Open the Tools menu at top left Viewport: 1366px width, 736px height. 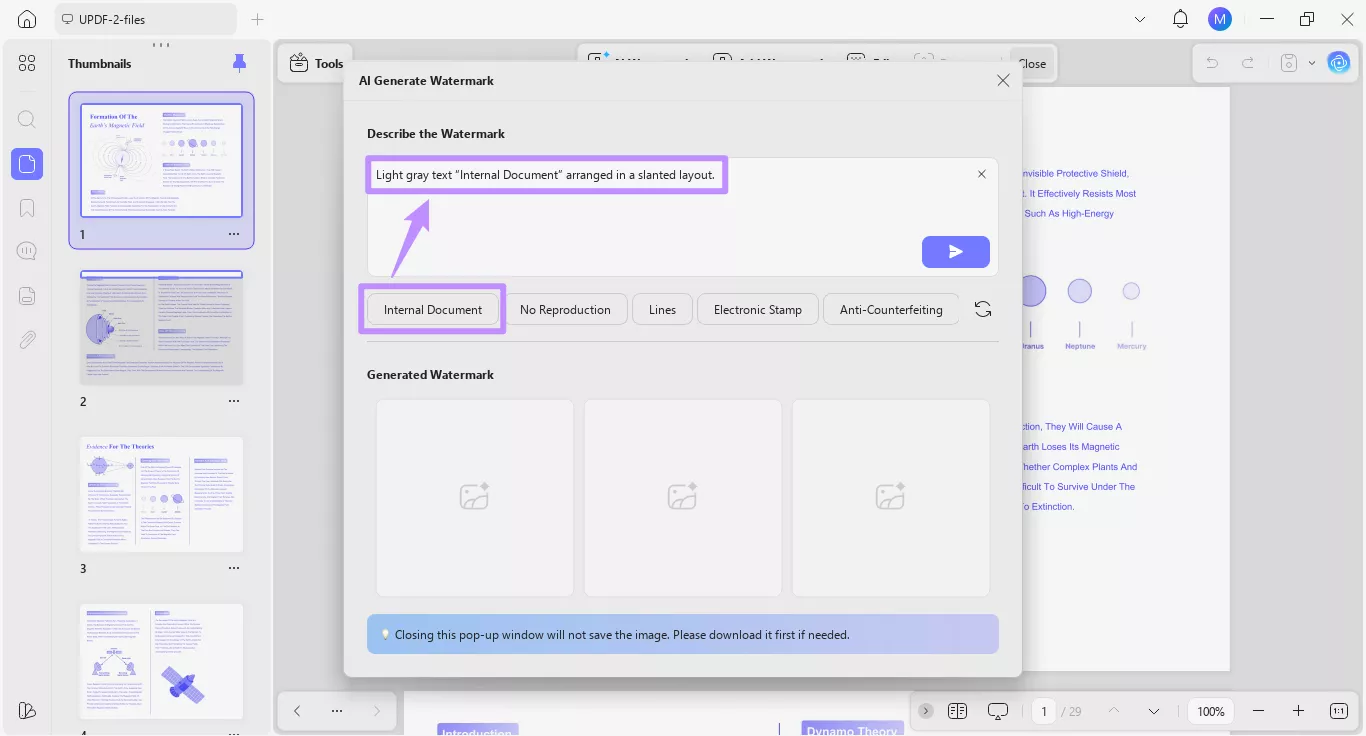[316, 62]
